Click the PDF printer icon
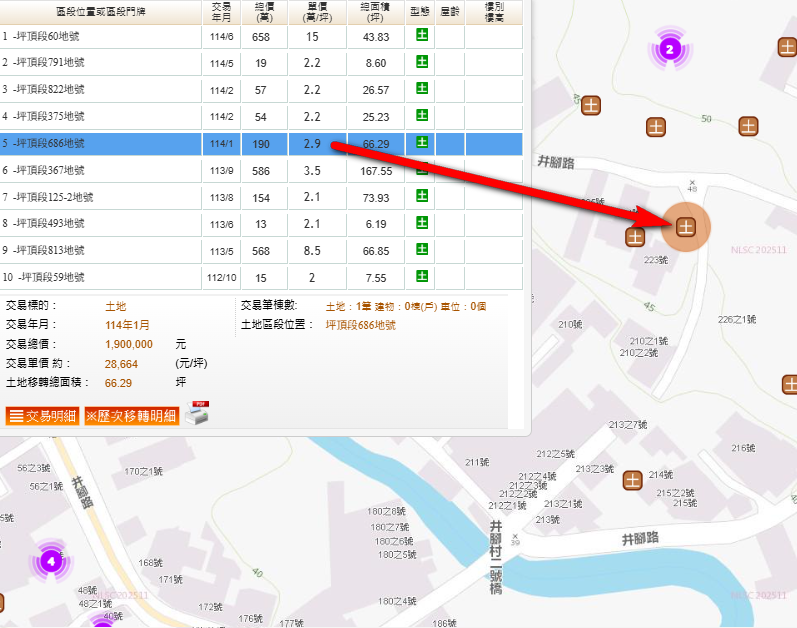The height and width of the screenshot is (628, 797). [197, 412]
